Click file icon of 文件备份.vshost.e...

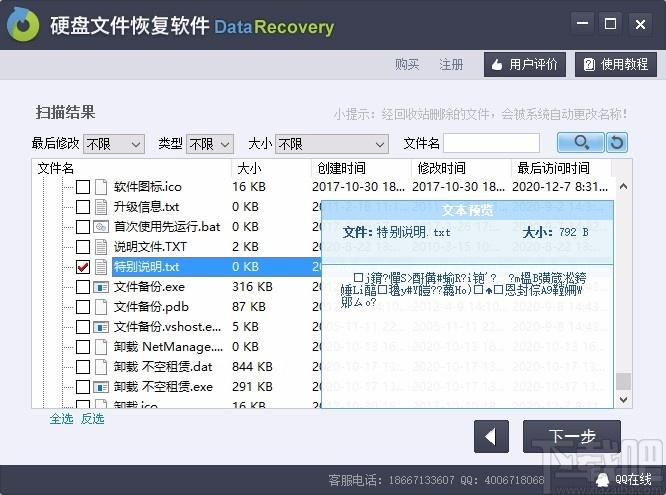101,327
